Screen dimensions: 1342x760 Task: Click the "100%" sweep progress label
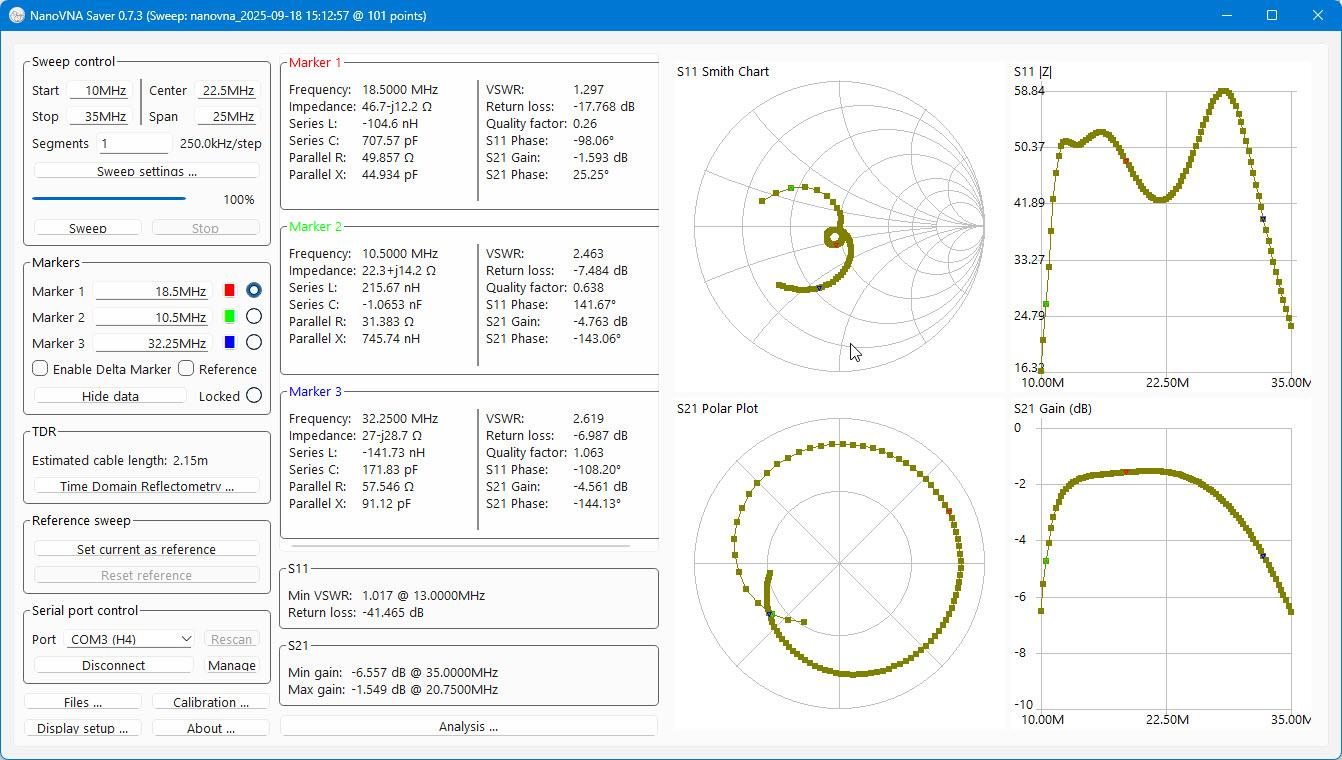[x=238, y=199]
